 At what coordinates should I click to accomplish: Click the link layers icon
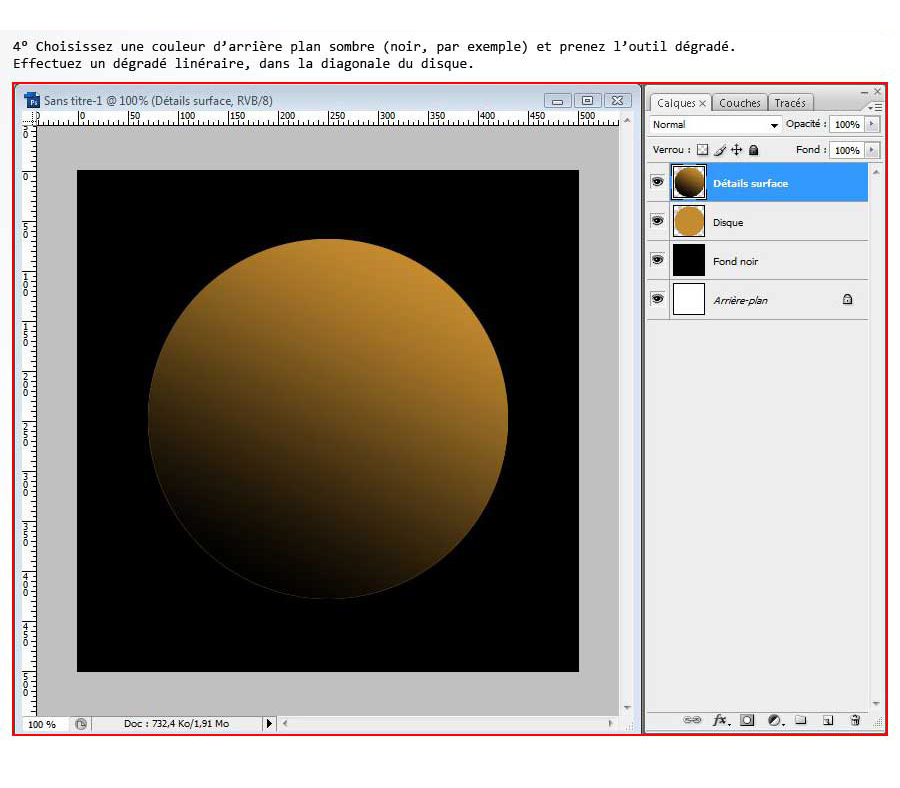pos(691,720)
